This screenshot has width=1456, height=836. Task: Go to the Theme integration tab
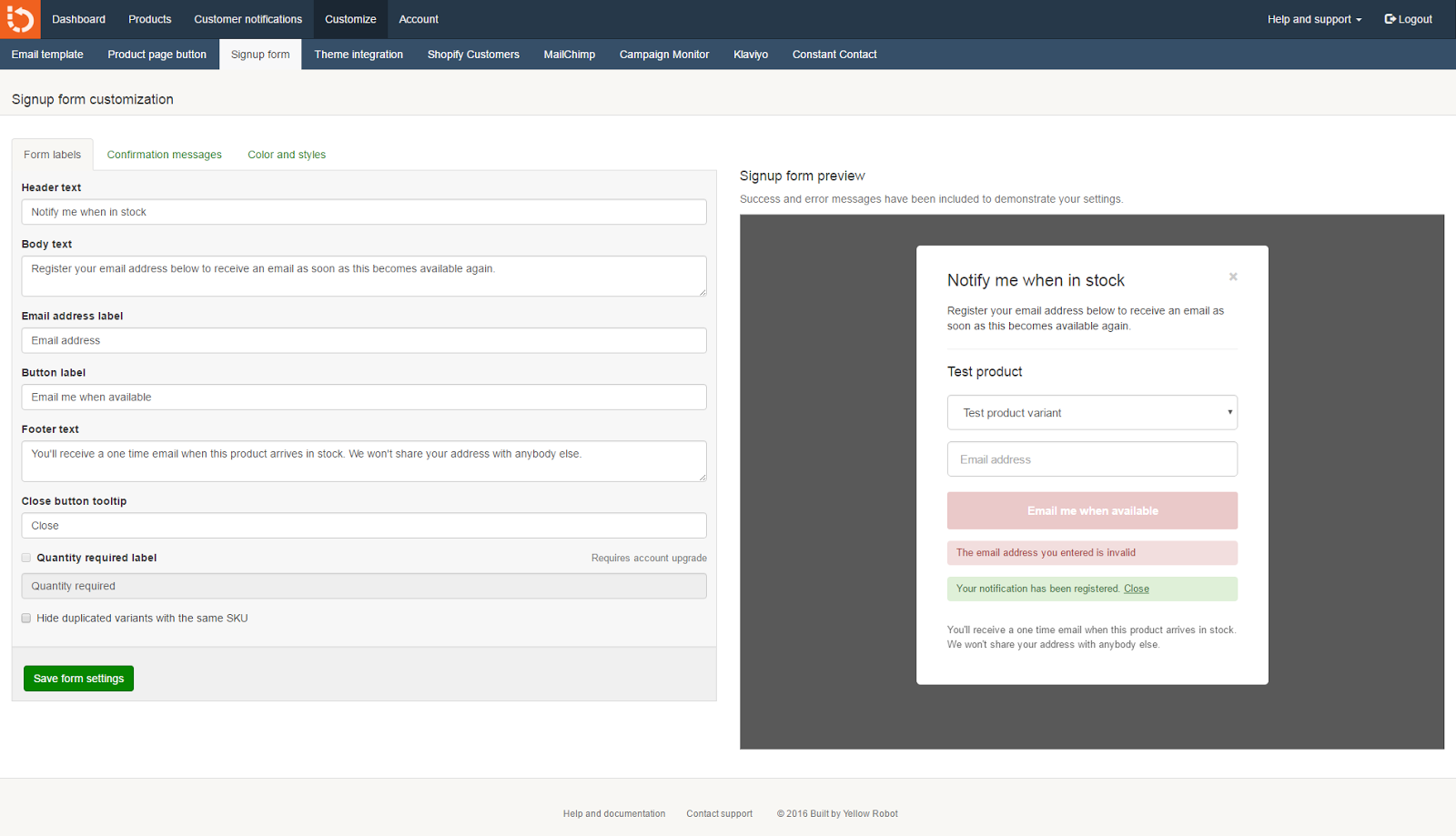tap(359, 55)
